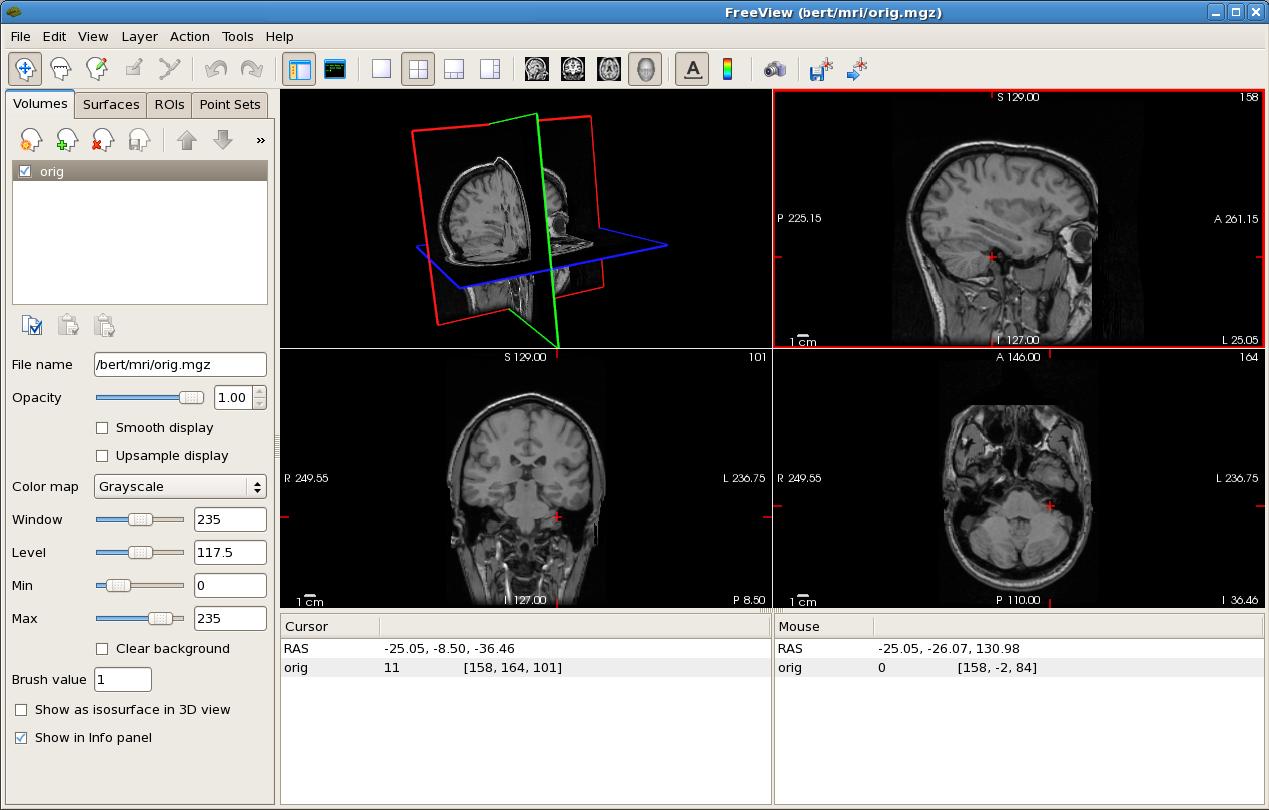Switch main view to sagittal
Image resolution: width=1269 pixels, height=810 pixels.
click(537, 69)
